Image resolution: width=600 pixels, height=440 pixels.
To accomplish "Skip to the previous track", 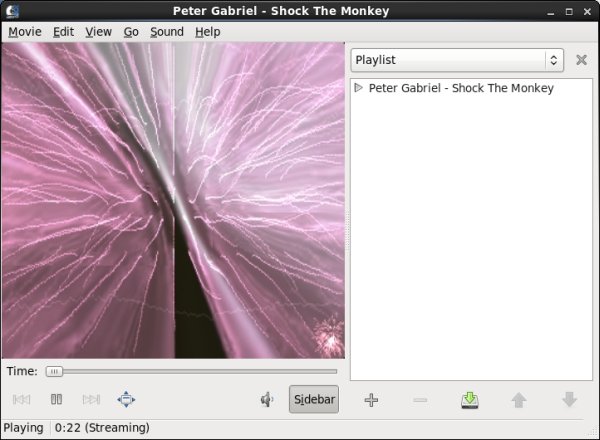I will pos(22,400).
